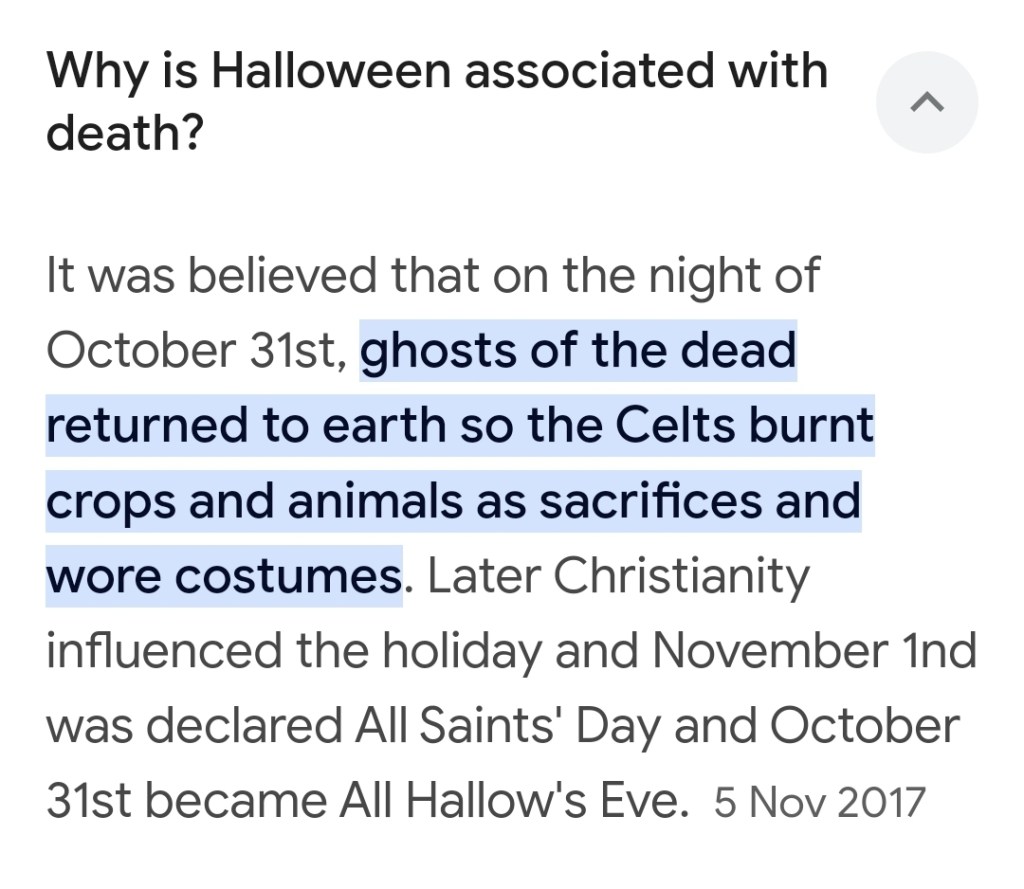Click the word "death?" in the question

pyautogui.click(x=120, y=131)
